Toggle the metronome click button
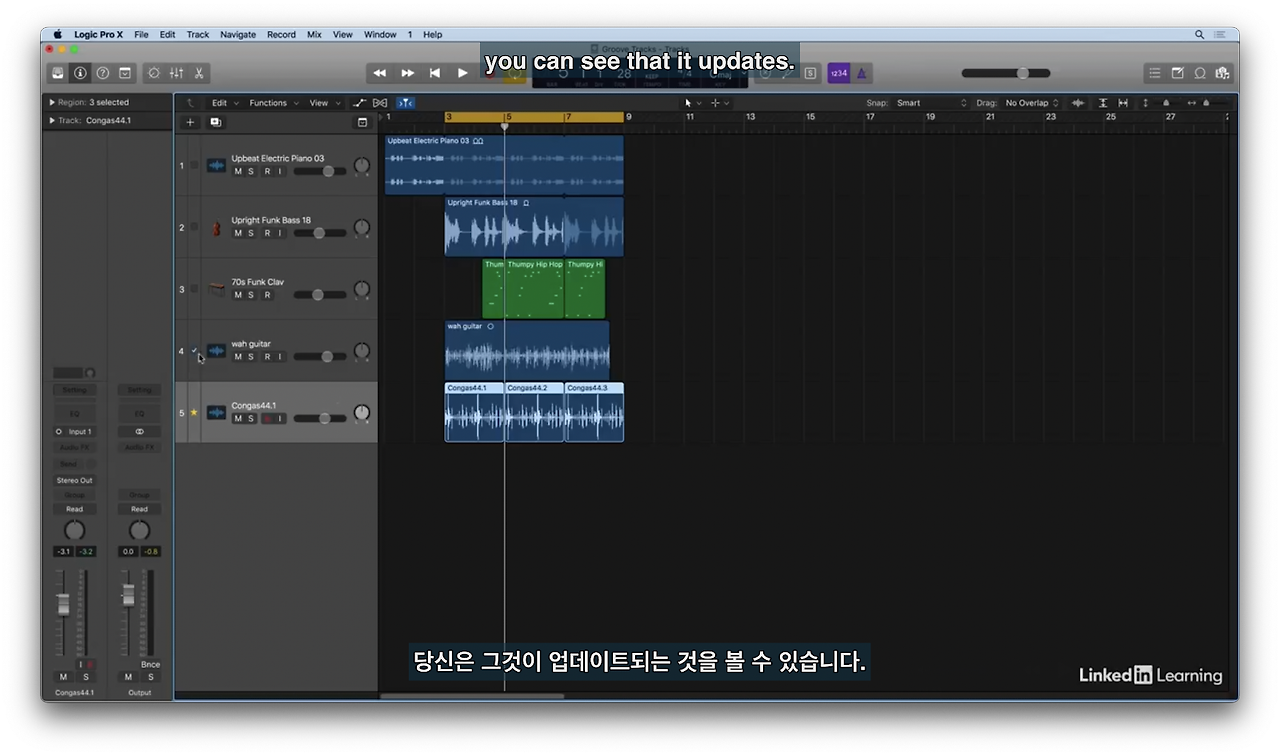Screen dimensions: 1280x756 click(862, 73)
